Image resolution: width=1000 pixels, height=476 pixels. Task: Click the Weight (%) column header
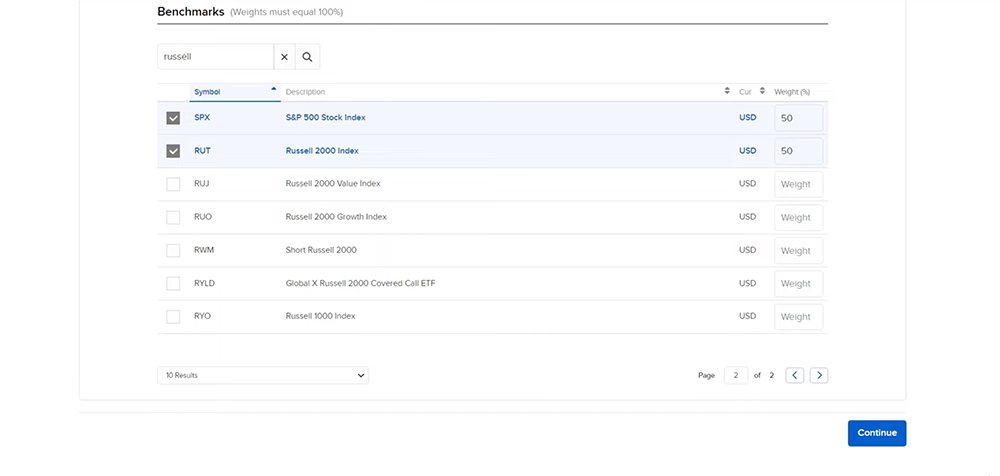[792, 92]
